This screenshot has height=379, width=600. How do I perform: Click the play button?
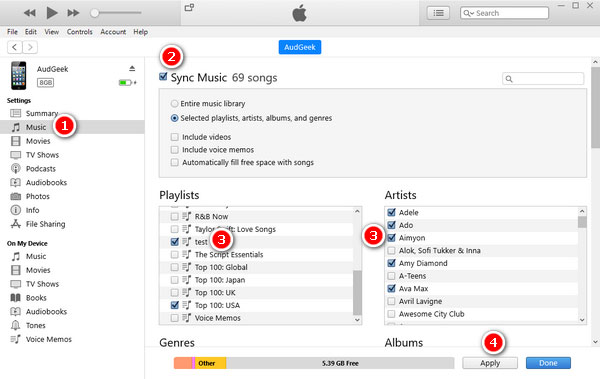click(52, 13)
